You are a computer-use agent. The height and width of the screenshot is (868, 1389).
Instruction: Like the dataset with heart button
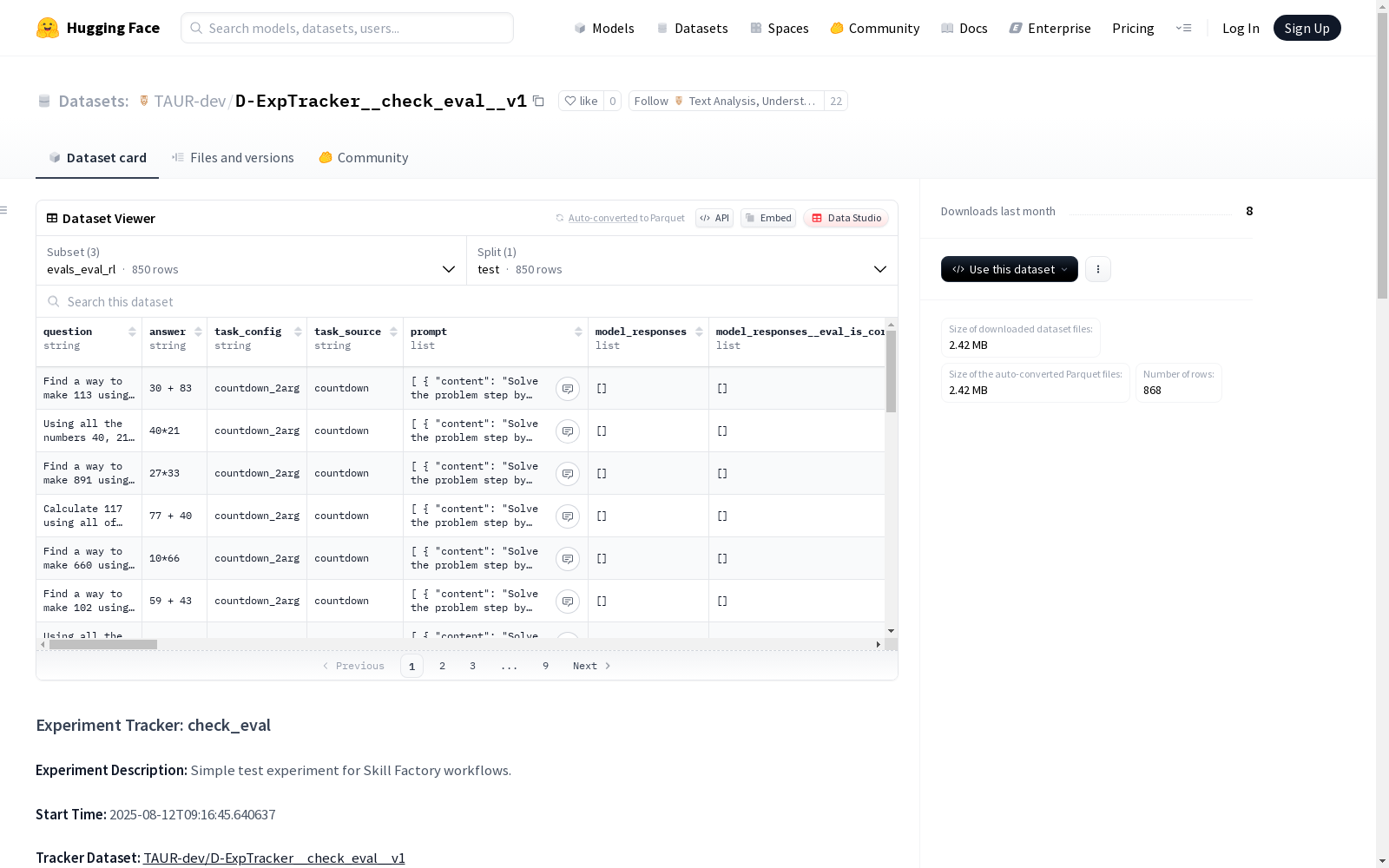click(x=581, y=101)
